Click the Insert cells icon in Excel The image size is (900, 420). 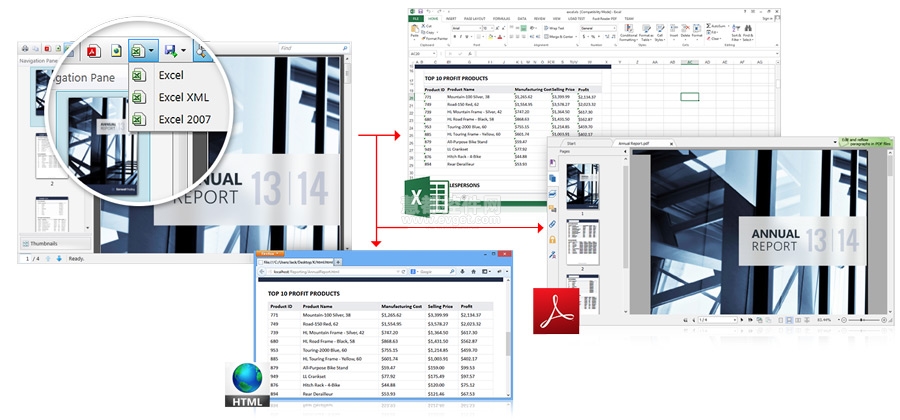tap(674, 29)
